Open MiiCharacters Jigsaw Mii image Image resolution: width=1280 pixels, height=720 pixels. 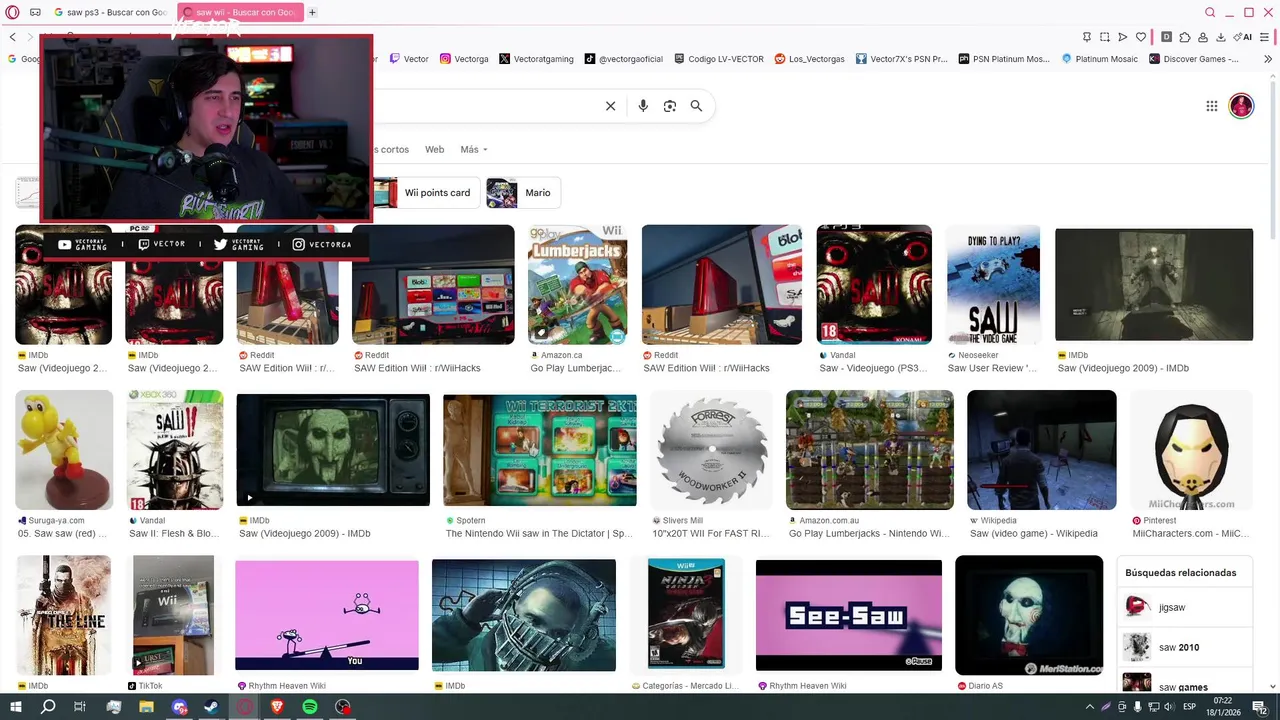click(x=1191, y=450)
